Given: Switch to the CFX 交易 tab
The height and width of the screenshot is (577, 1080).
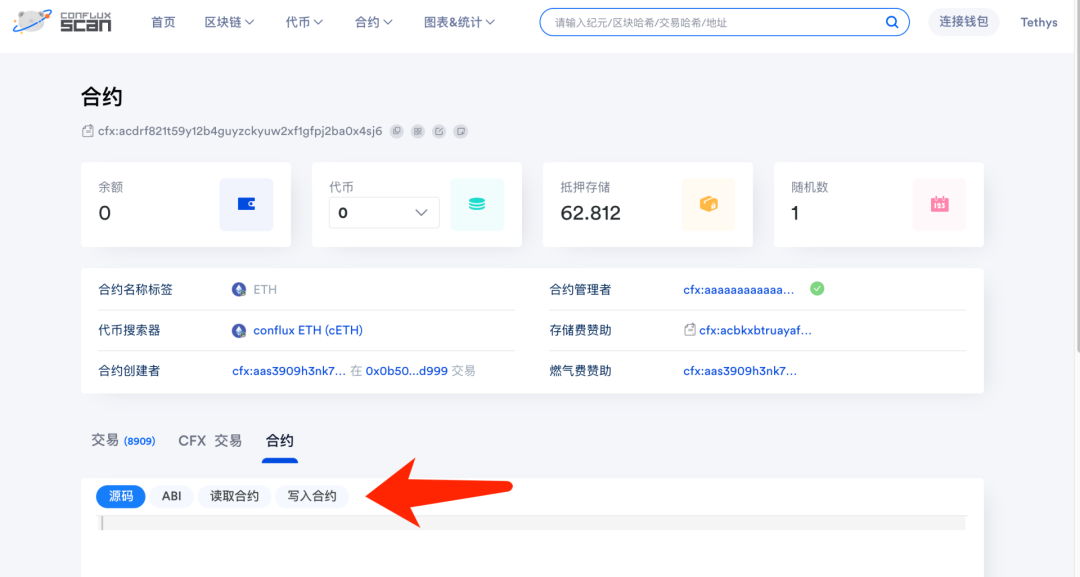Looking at the screenshot, I should tap(210, 441).
